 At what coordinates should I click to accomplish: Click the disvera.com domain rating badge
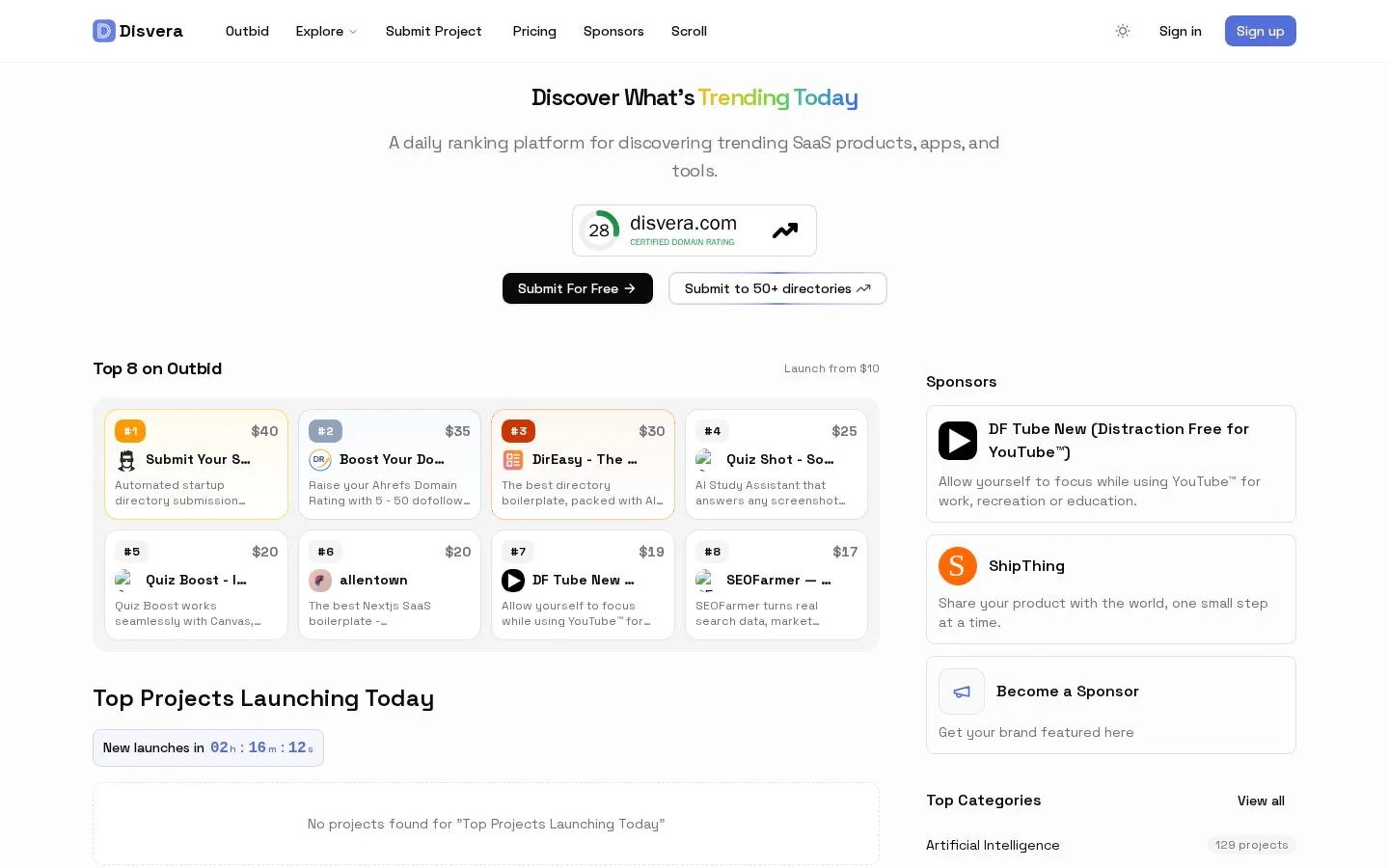point(694,231)
